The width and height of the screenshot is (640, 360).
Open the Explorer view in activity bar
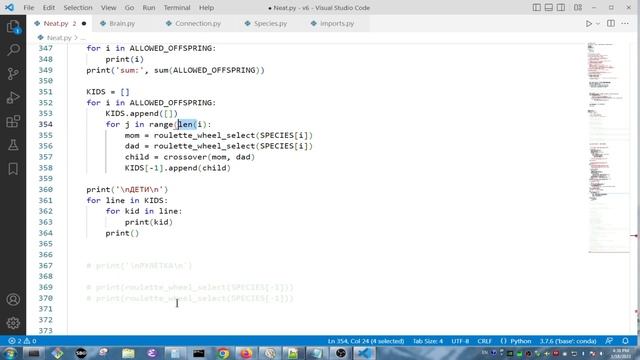13,27
